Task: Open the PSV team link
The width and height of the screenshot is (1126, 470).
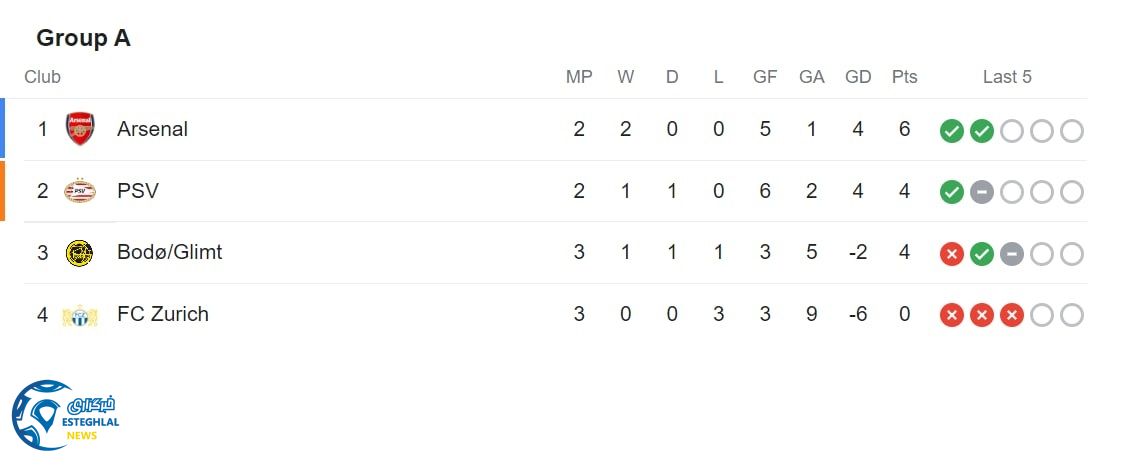Action: pyautogui.click(x=138, y=191)
